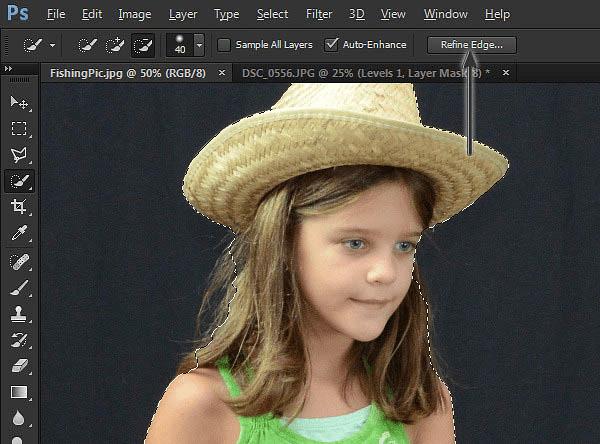Viewport: 600px width, 444px height.
Task: Open the Window menu
Action: 445,14
